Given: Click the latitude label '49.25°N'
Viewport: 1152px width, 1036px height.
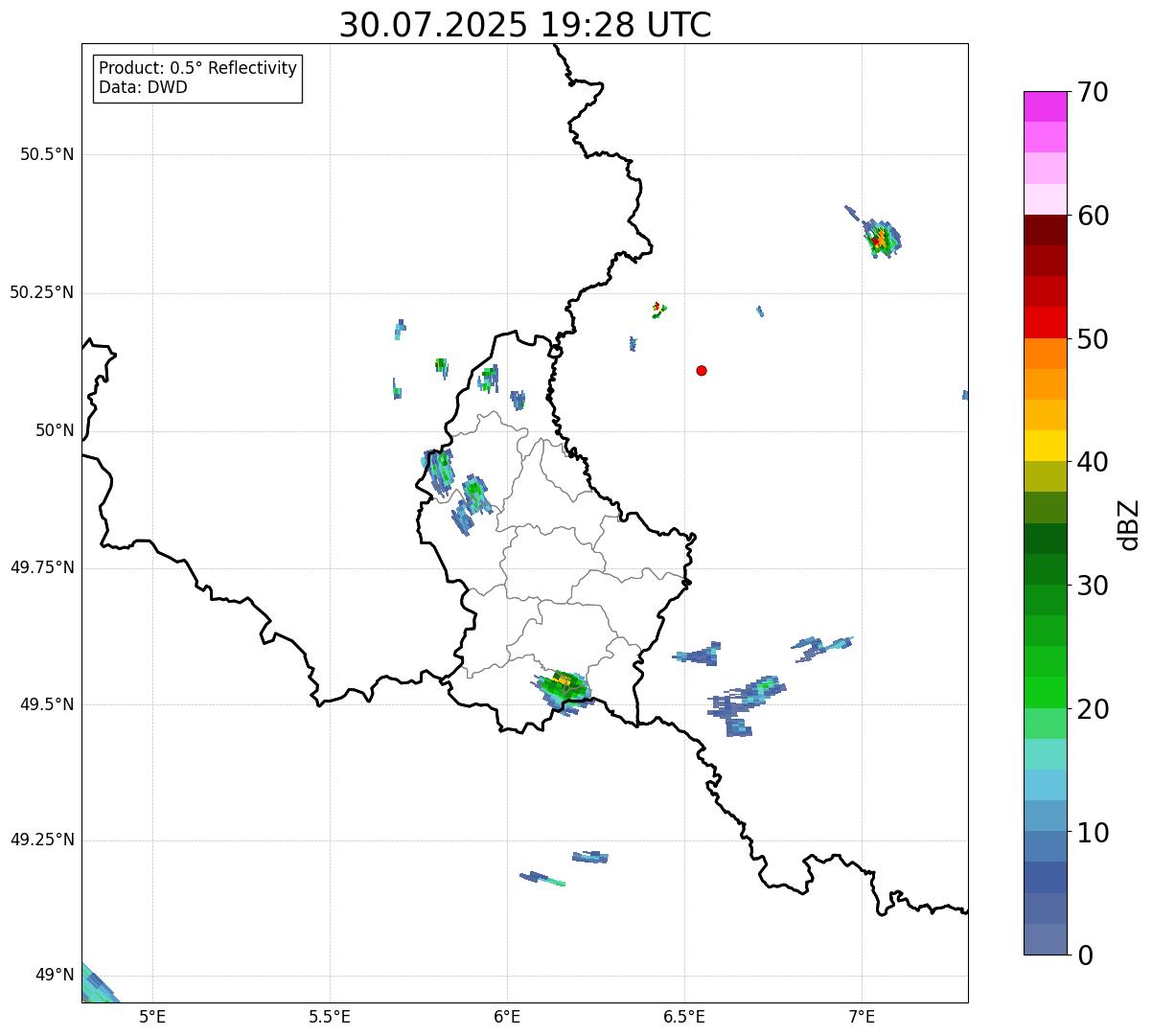Looking at the screenshot, I should [42, 840].
